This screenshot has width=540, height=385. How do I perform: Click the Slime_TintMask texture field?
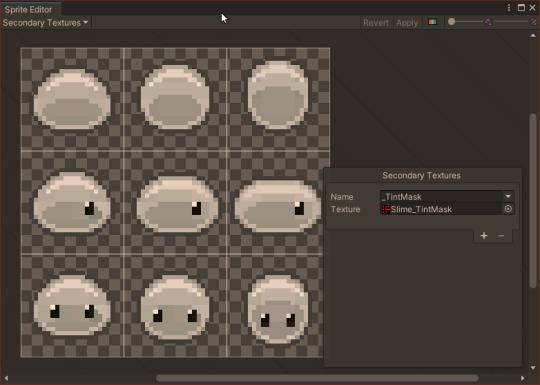tap(441, 209)
